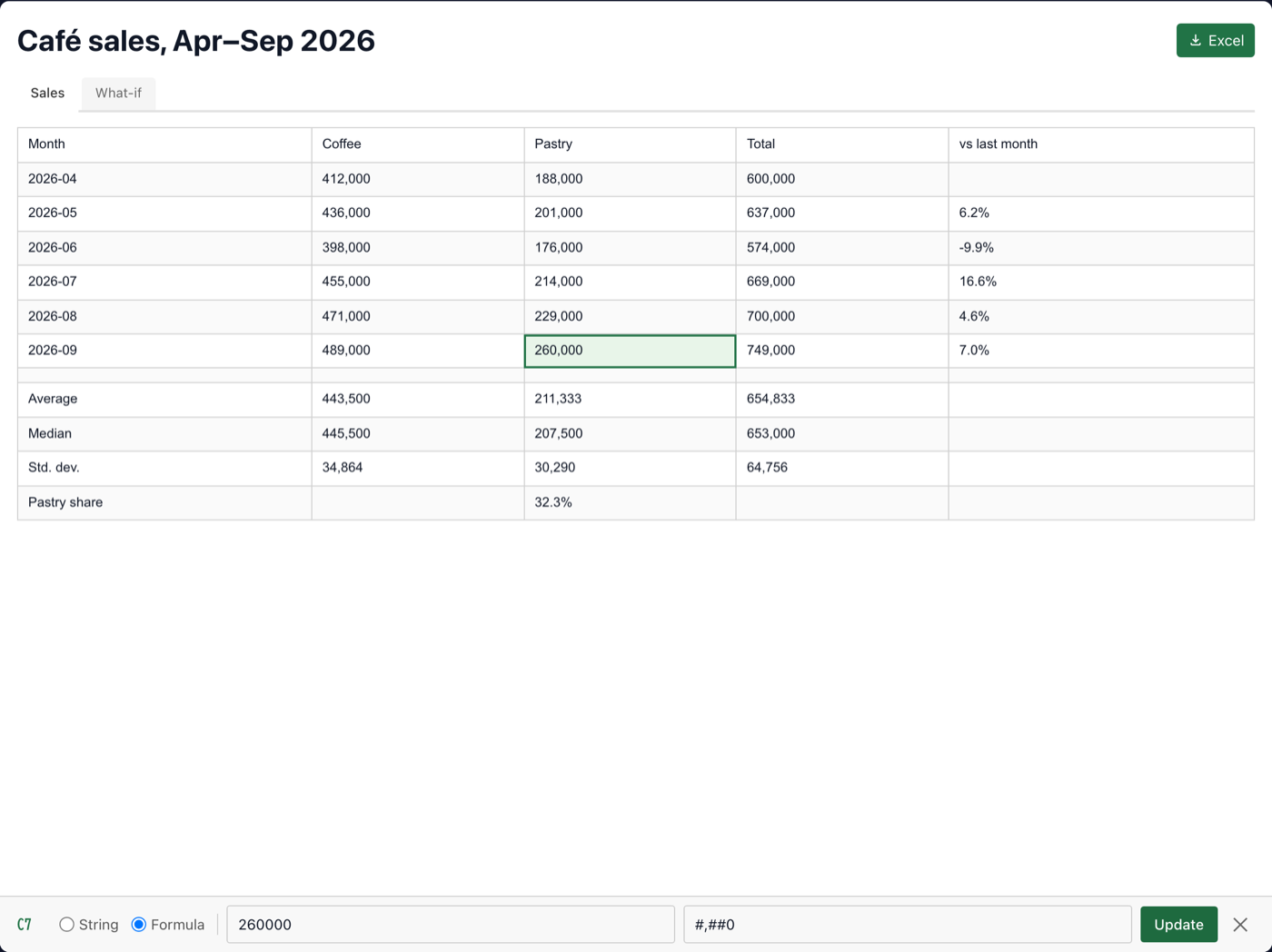Viewport: 1272px width, 952px height.
Task: Click the Update button
Action: 1178,924
